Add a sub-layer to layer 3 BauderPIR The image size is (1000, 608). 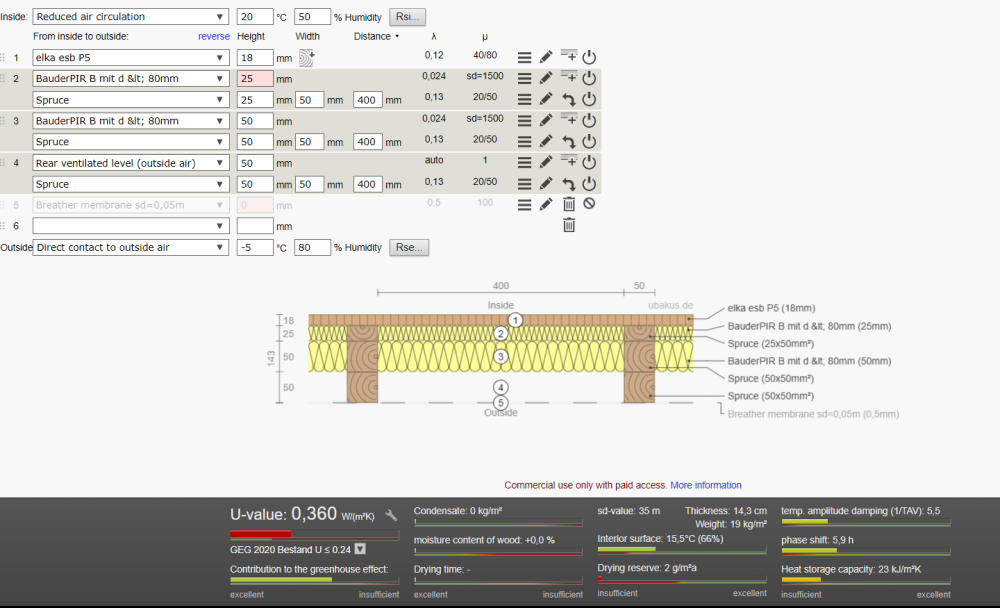568,119
